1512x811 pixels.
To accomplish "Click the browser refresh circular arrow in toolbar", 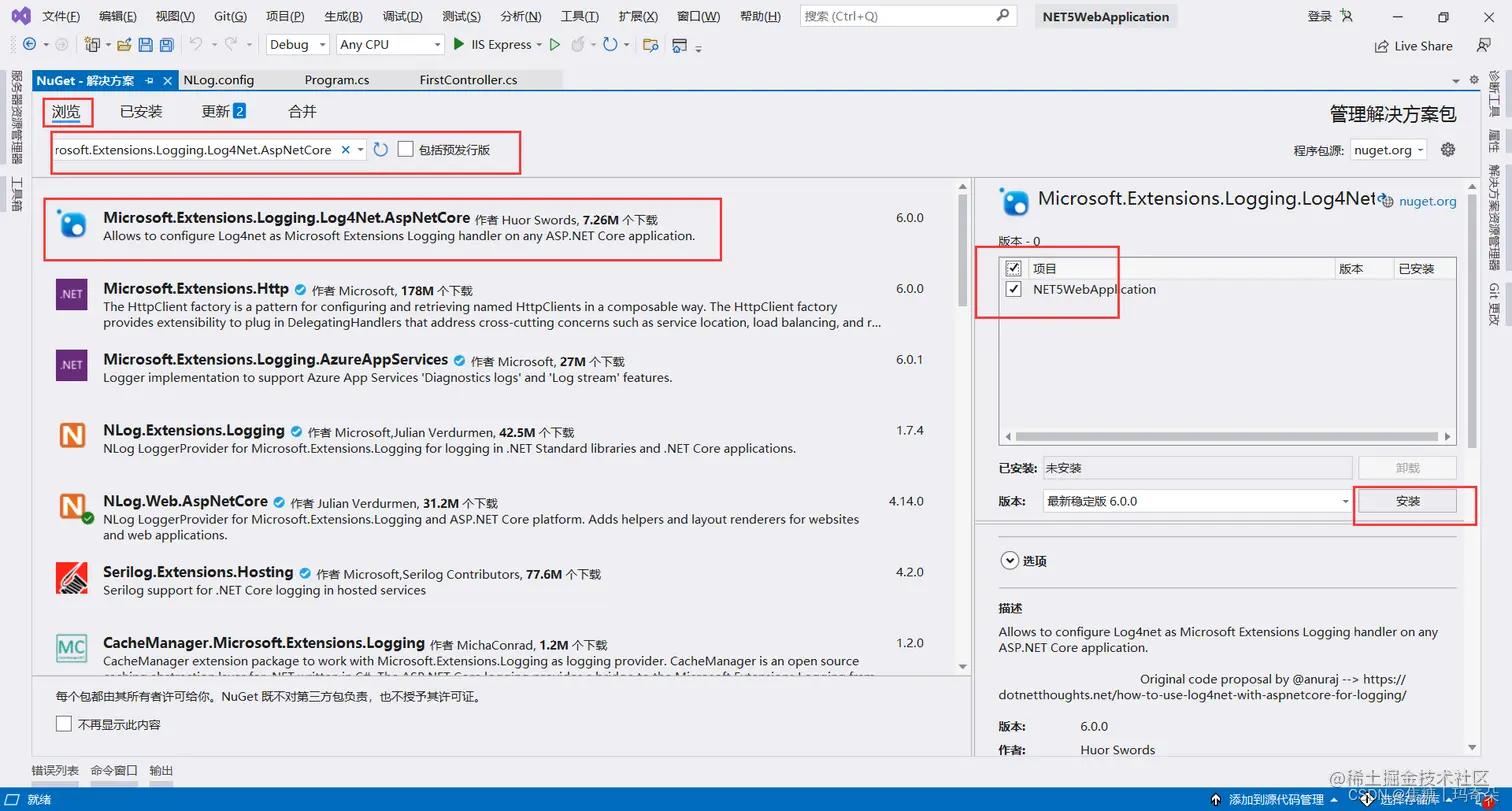I will pos(610,45).
